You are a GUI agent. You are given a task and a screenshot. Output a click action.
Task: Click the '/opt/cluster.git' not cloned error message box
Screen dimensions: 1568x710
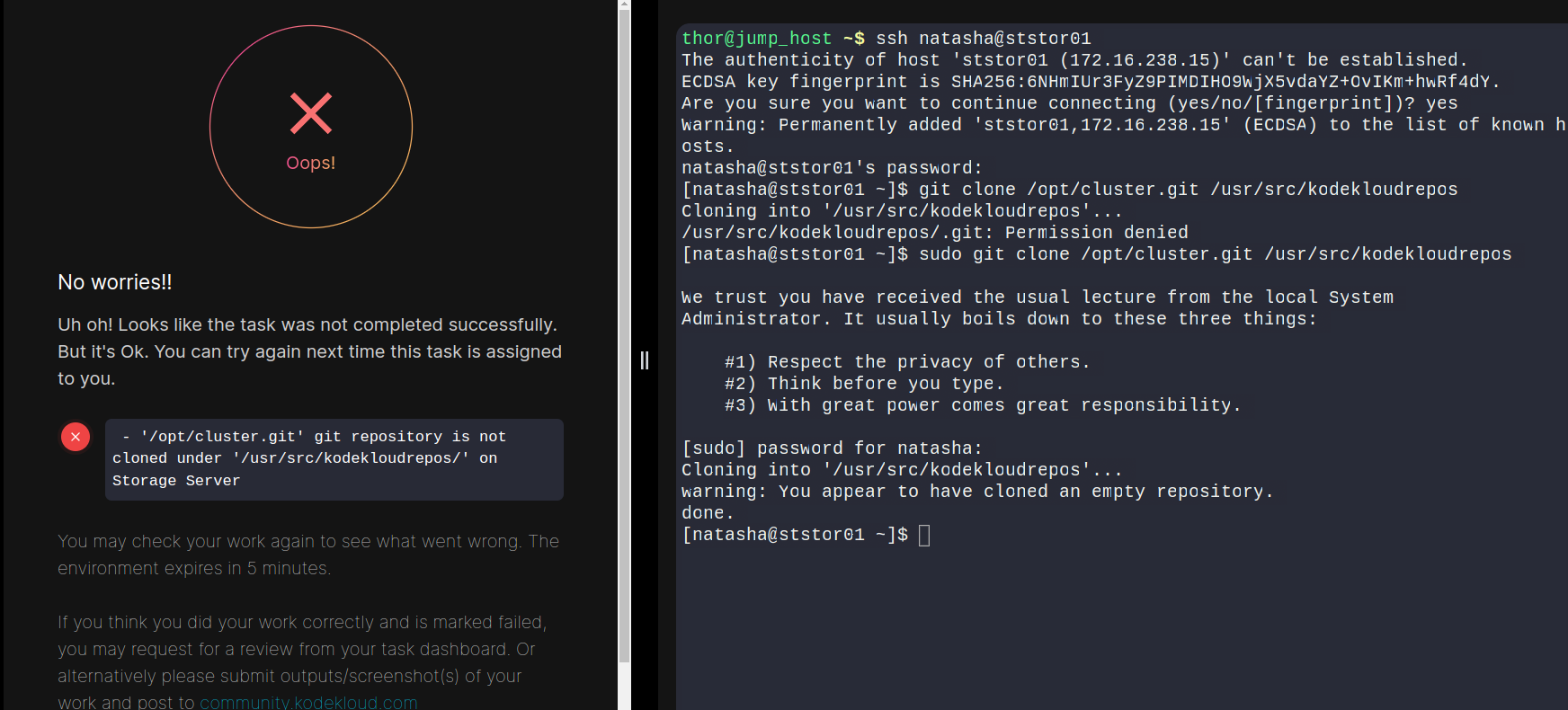334,459
